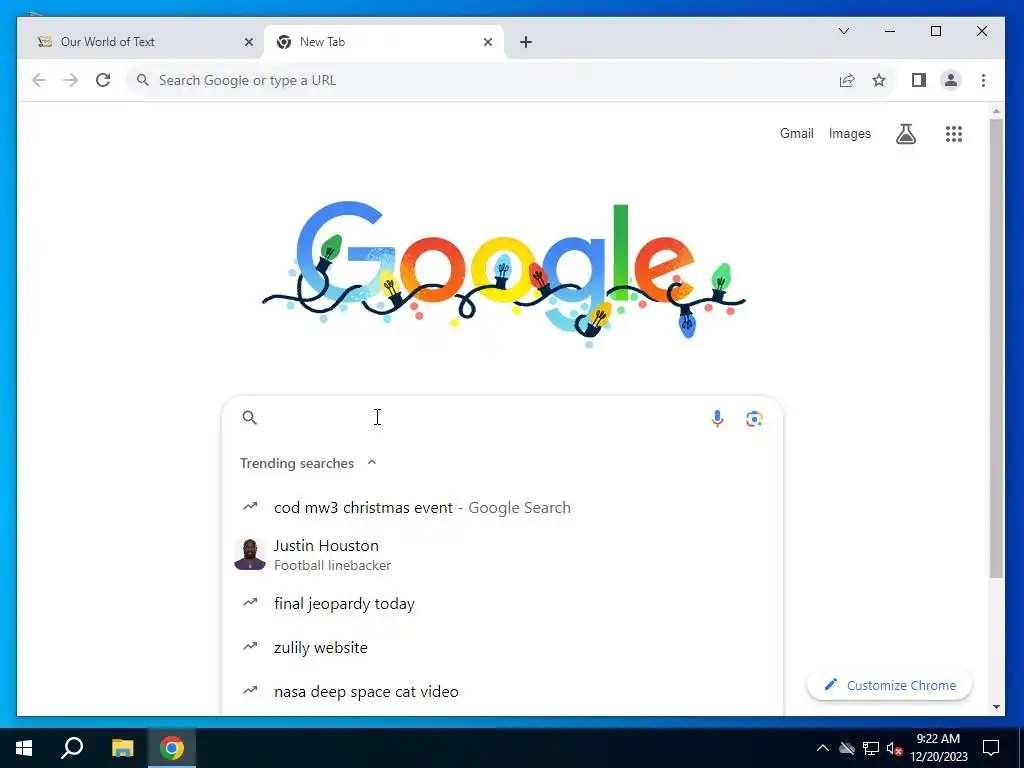Click the search icon in the address bar
This screenshot has width=1024, height=768.
[x=142, y=80]
